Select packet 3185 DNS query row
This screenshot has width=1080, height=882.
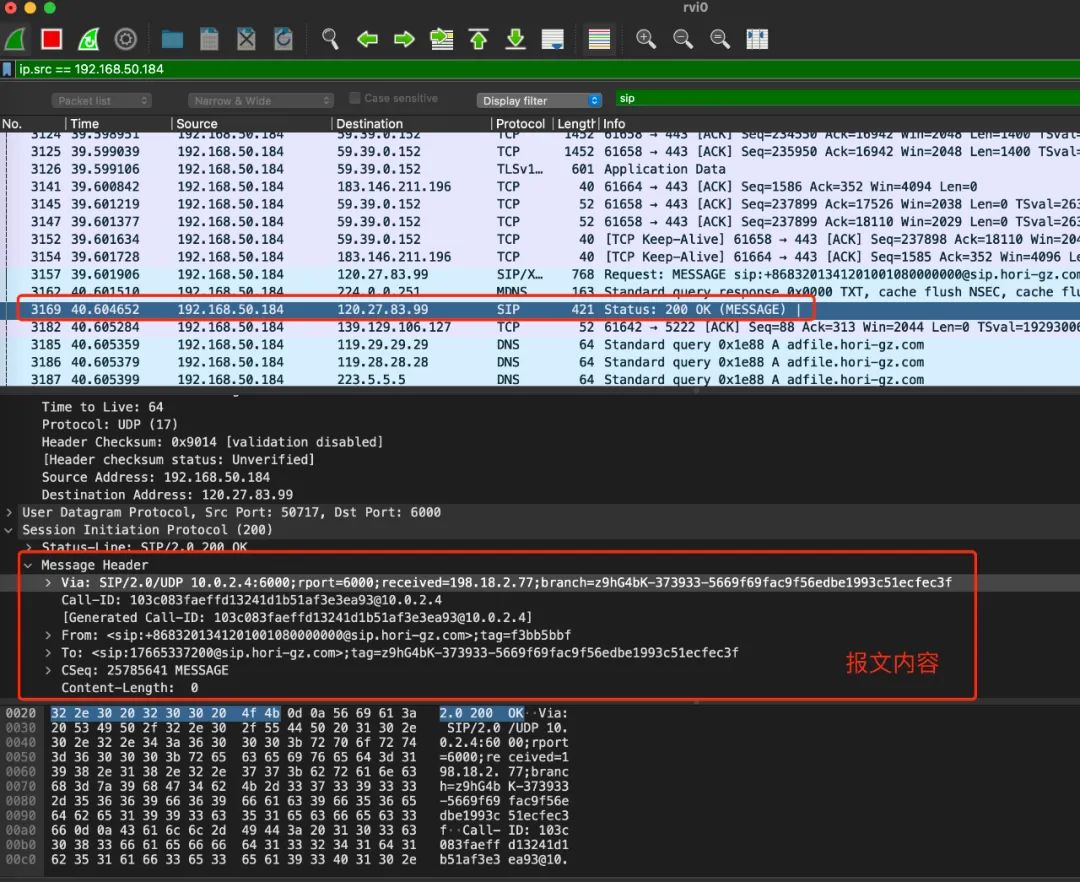click(x=540, y=345)
